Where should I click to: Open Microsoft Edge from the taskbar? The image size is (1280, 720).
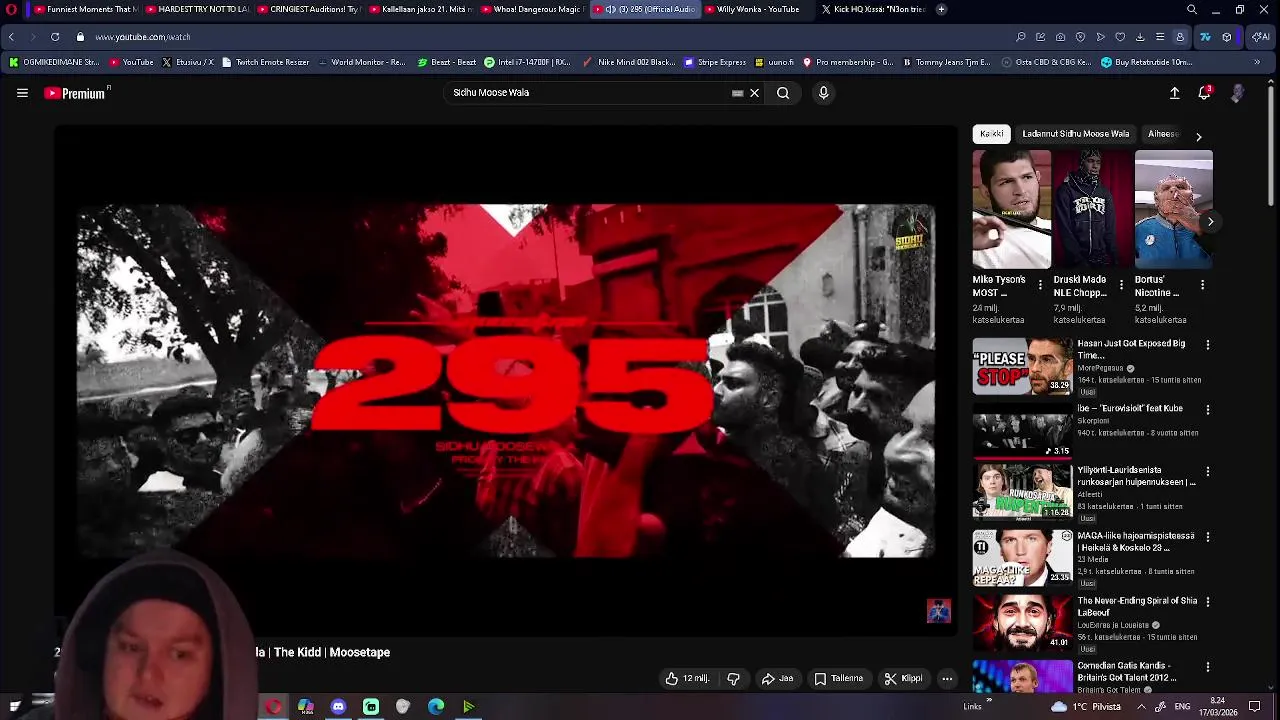click(436, 707)
